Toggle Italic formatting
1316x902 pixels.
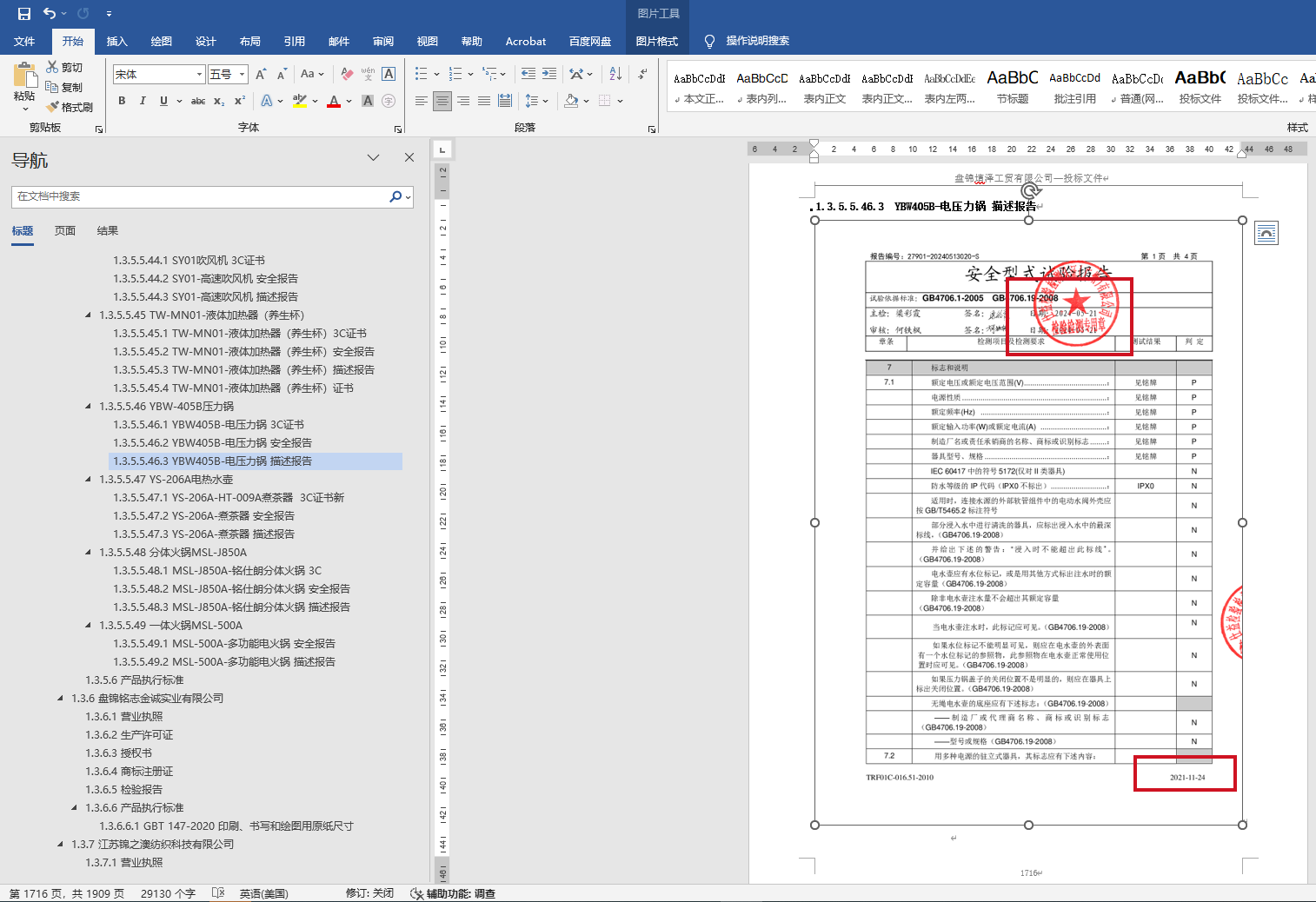point(143,101)
